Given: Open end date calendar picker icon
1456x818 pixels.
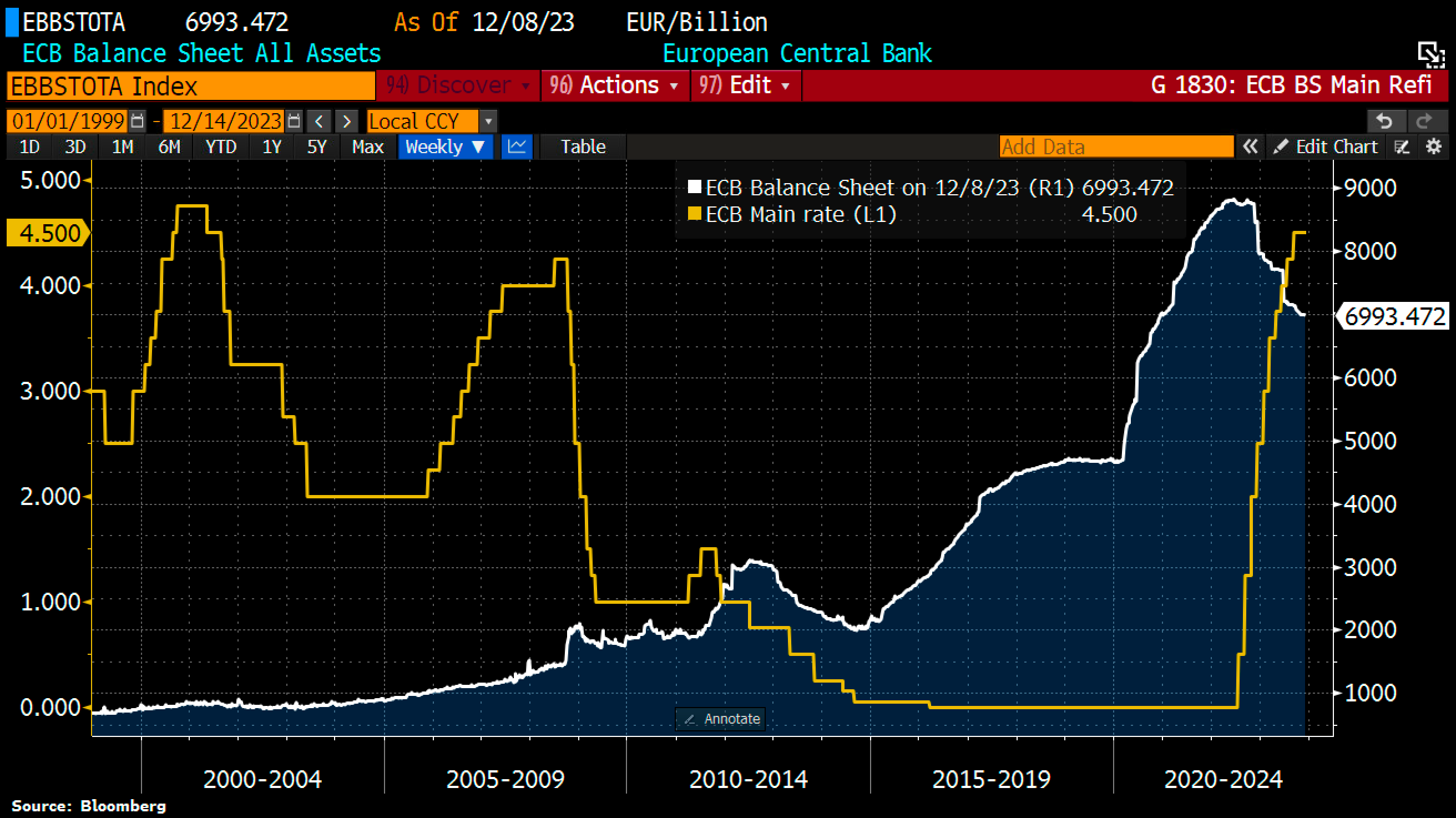Looking at the screenshot, I should point(294,121).
